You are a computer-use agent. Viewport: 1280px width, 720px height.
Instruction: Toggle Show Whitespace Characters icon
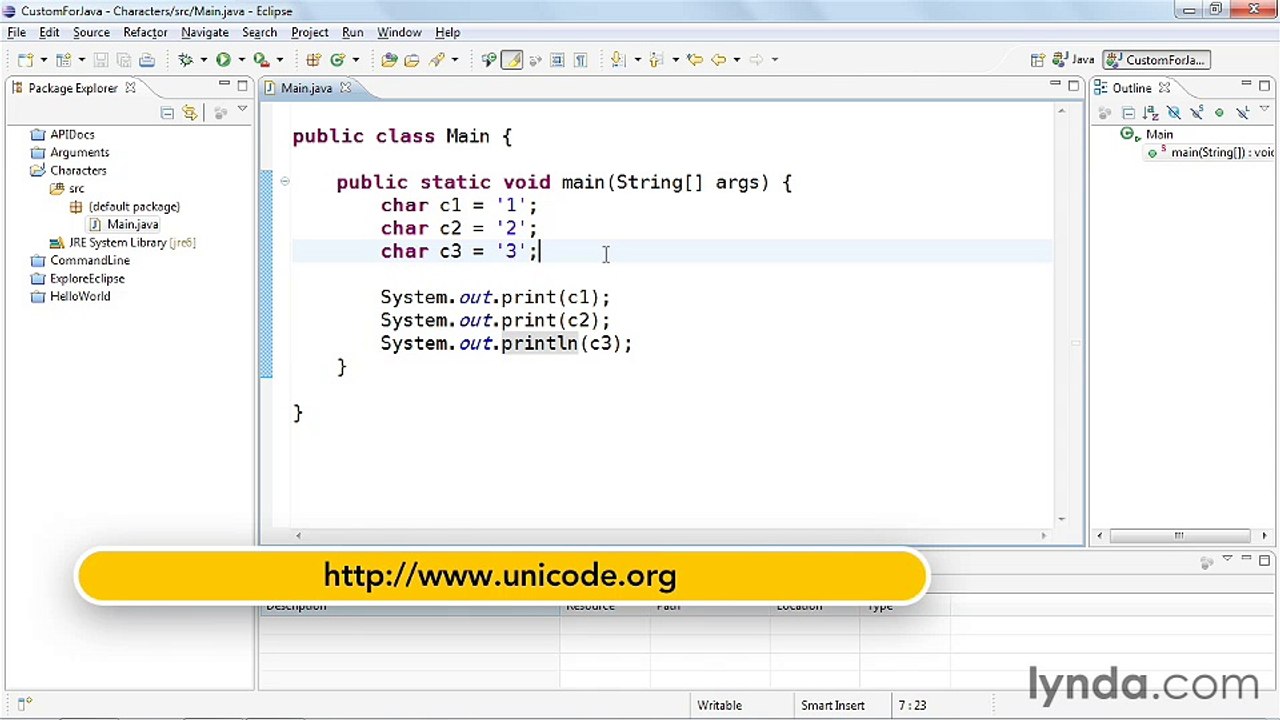tap(580, 60)
